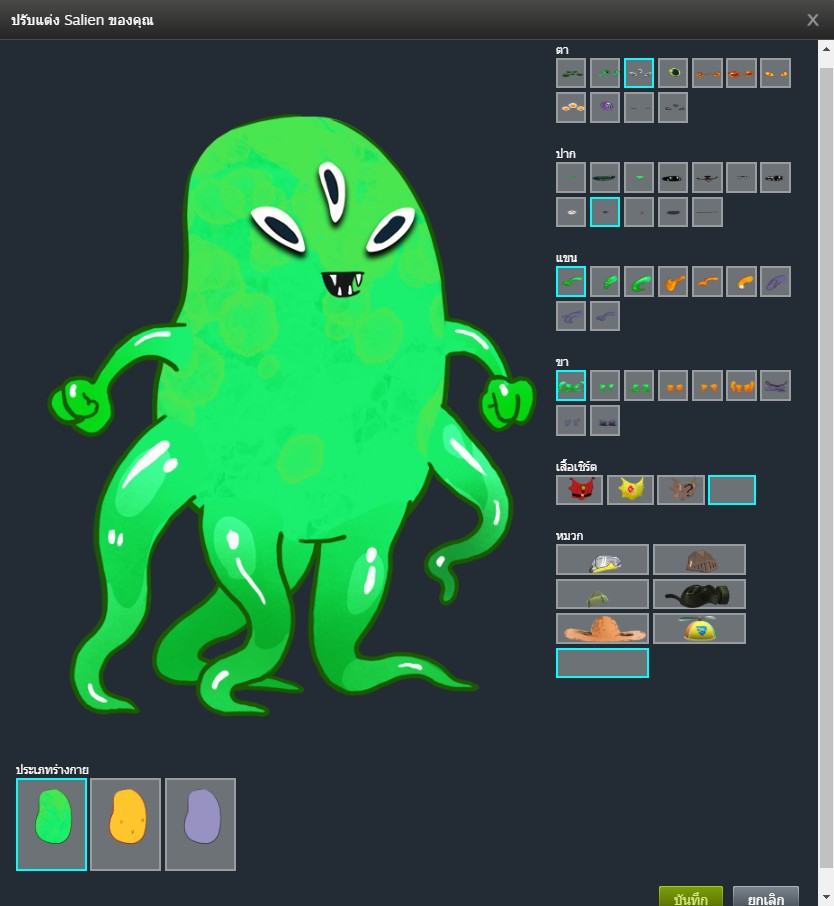Pick the highlighted green tentacle legs
The height and width of the screenshot is (906, 834).
(570, 385)
